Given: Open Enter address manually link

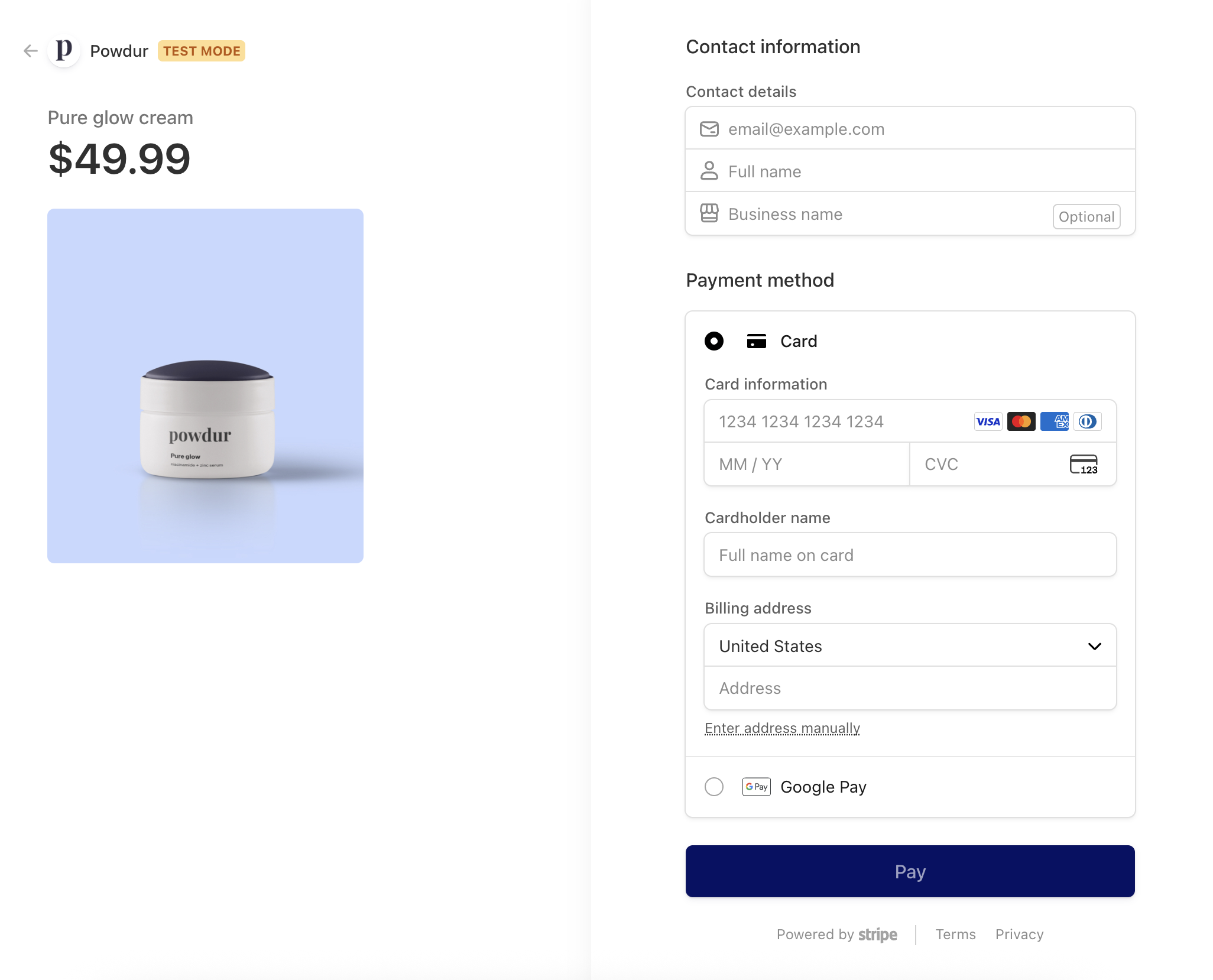Looking at the screenshot, I should pyautogui.click(x=782, y=728).
